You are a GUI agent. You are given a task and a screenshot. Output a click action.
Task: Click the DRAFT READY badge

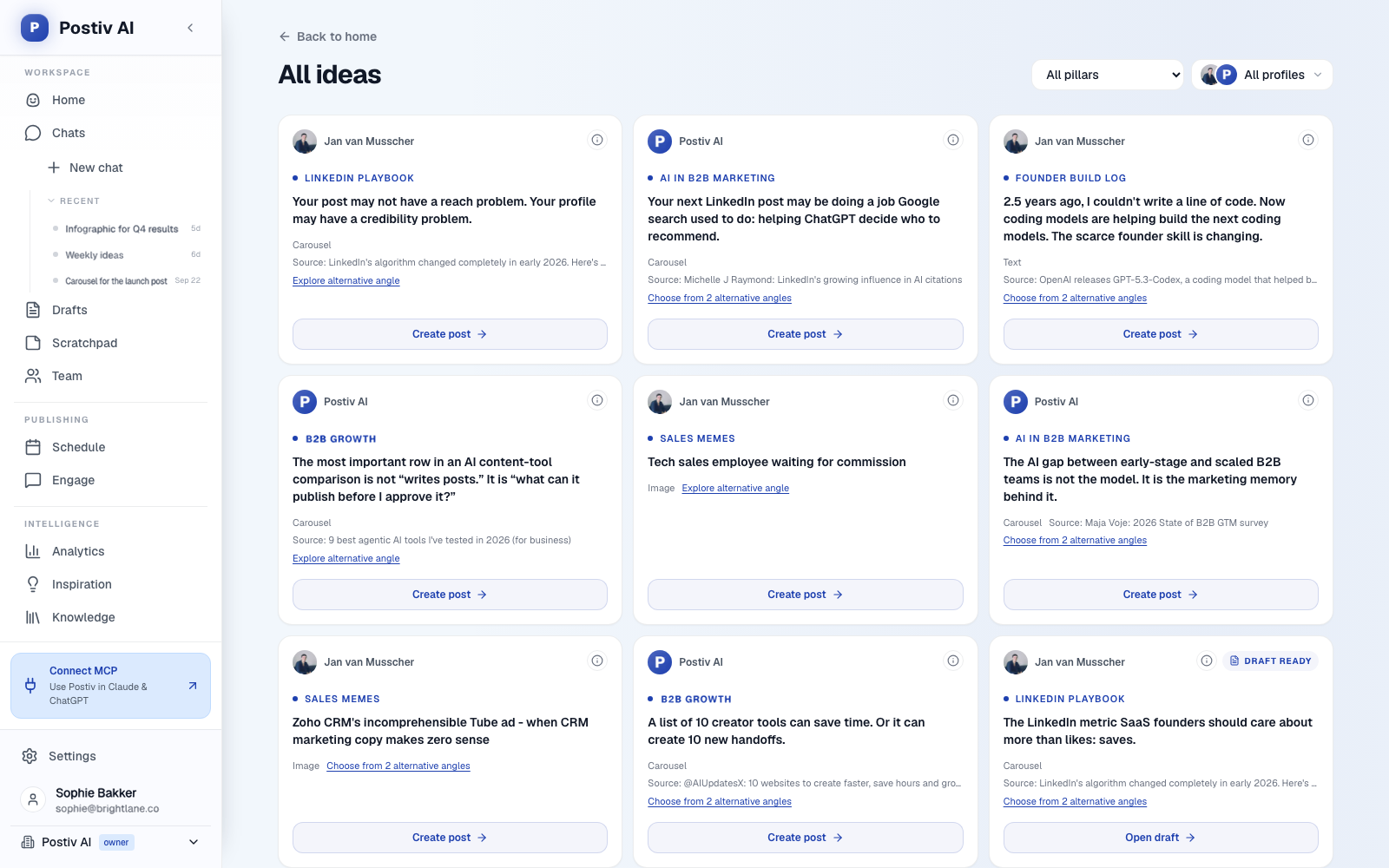[1271, 661]
